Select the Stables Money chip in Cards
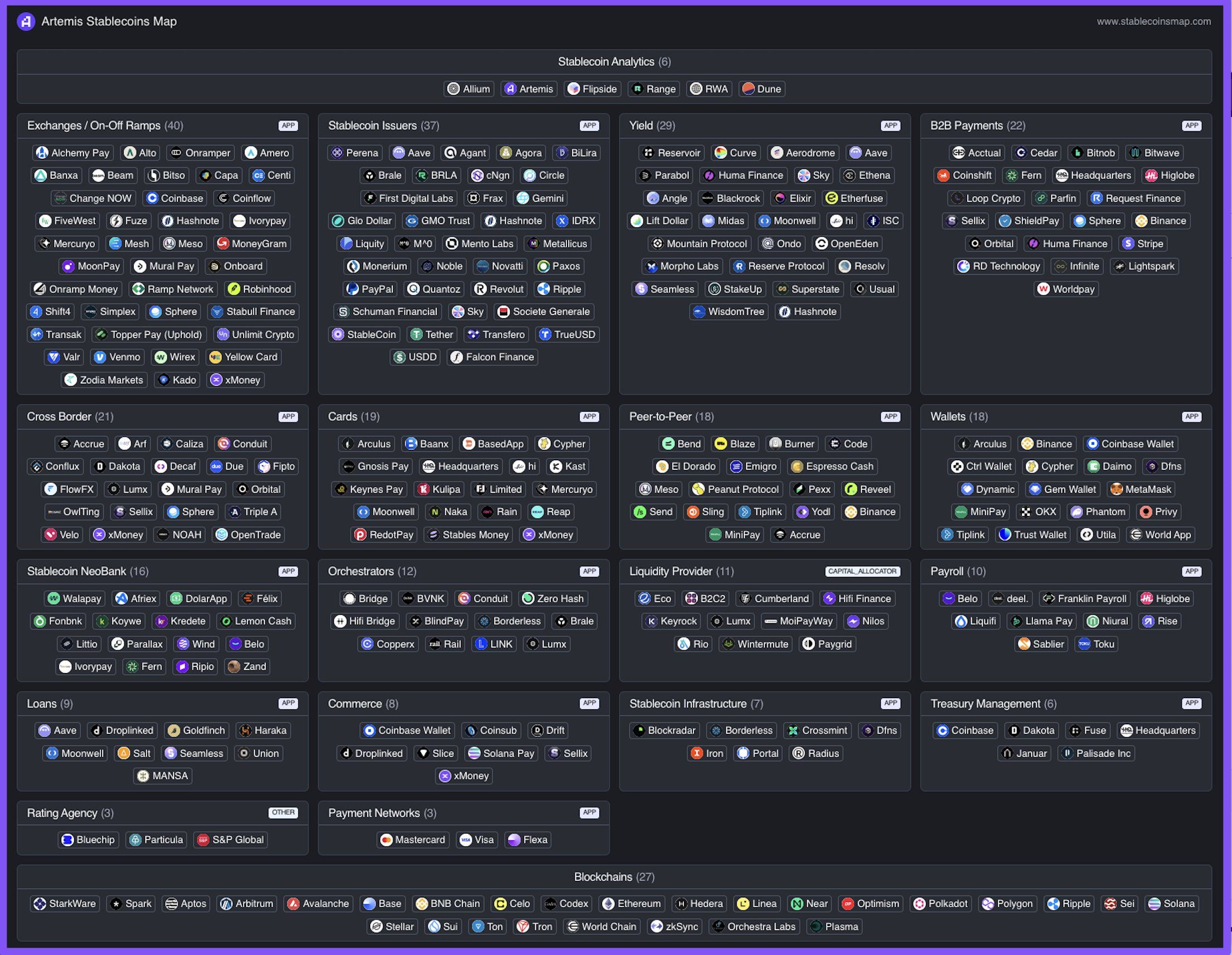1232x955 pixels. [x=468, y=534]
